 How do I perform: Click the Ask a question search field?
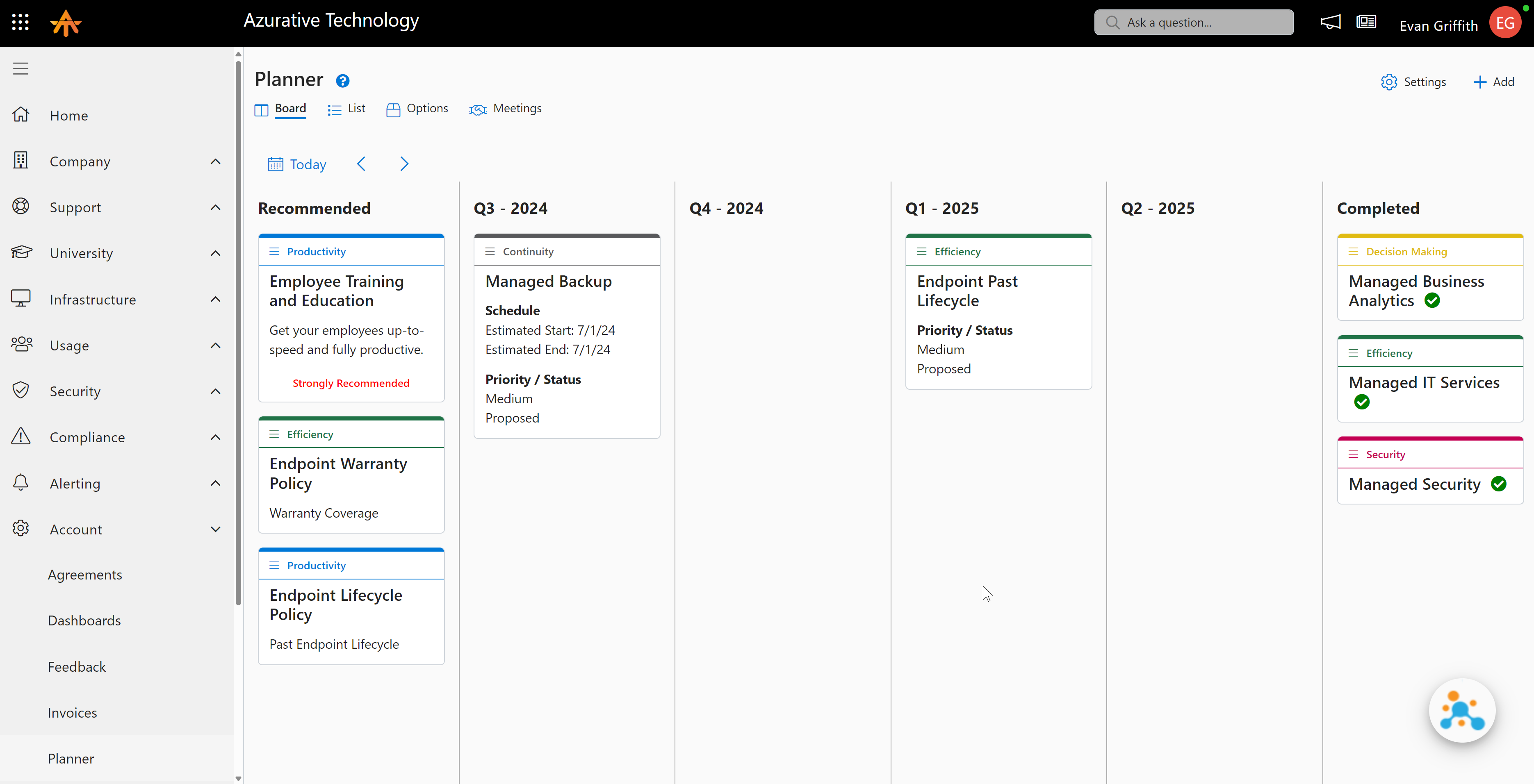(x=1193, y=23)
